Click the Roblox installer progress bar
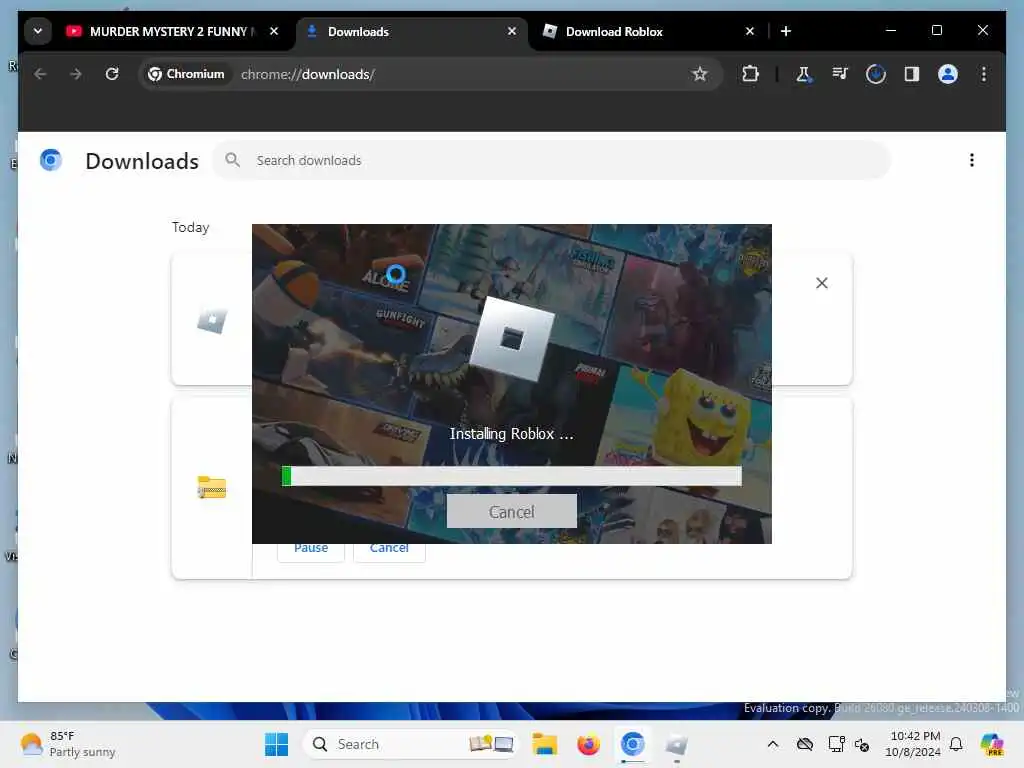 [x=511, y=476]
